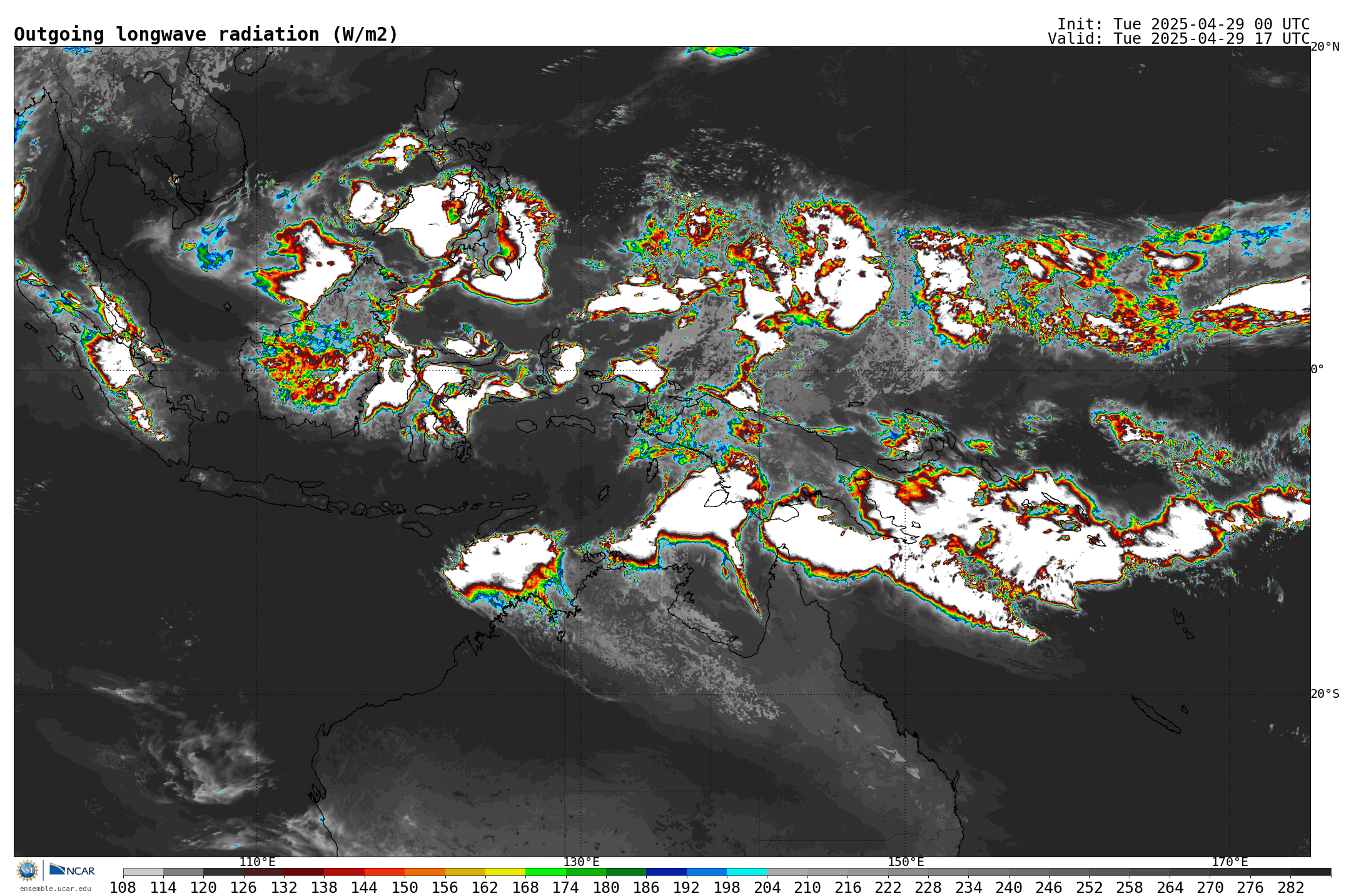Pick the dark maroon 126-132 colorbar swatch
This screenshot has height=896, width=1351.
[264, 872]
